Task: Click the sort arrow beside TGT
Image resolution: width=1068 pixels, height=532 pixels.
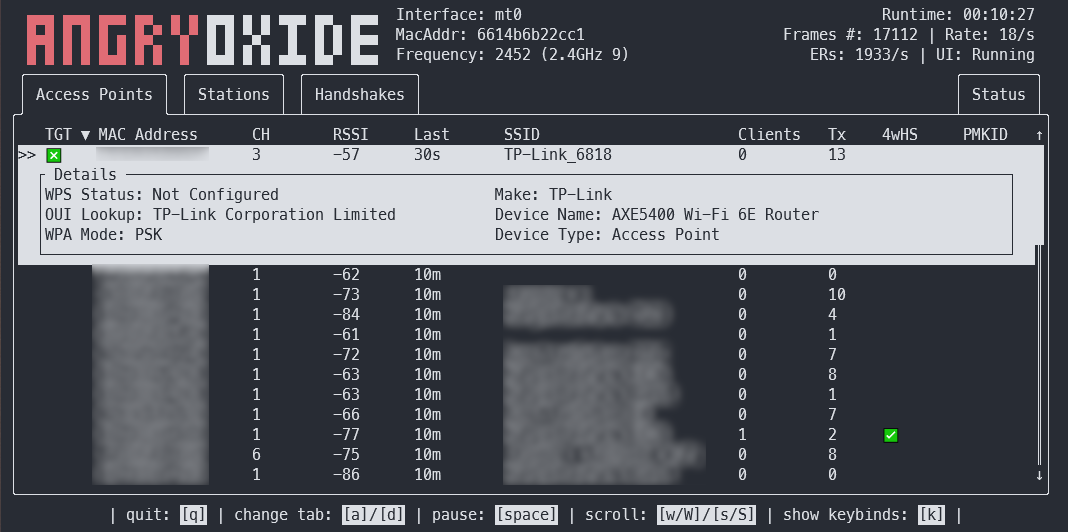Action: pos(85,135)
